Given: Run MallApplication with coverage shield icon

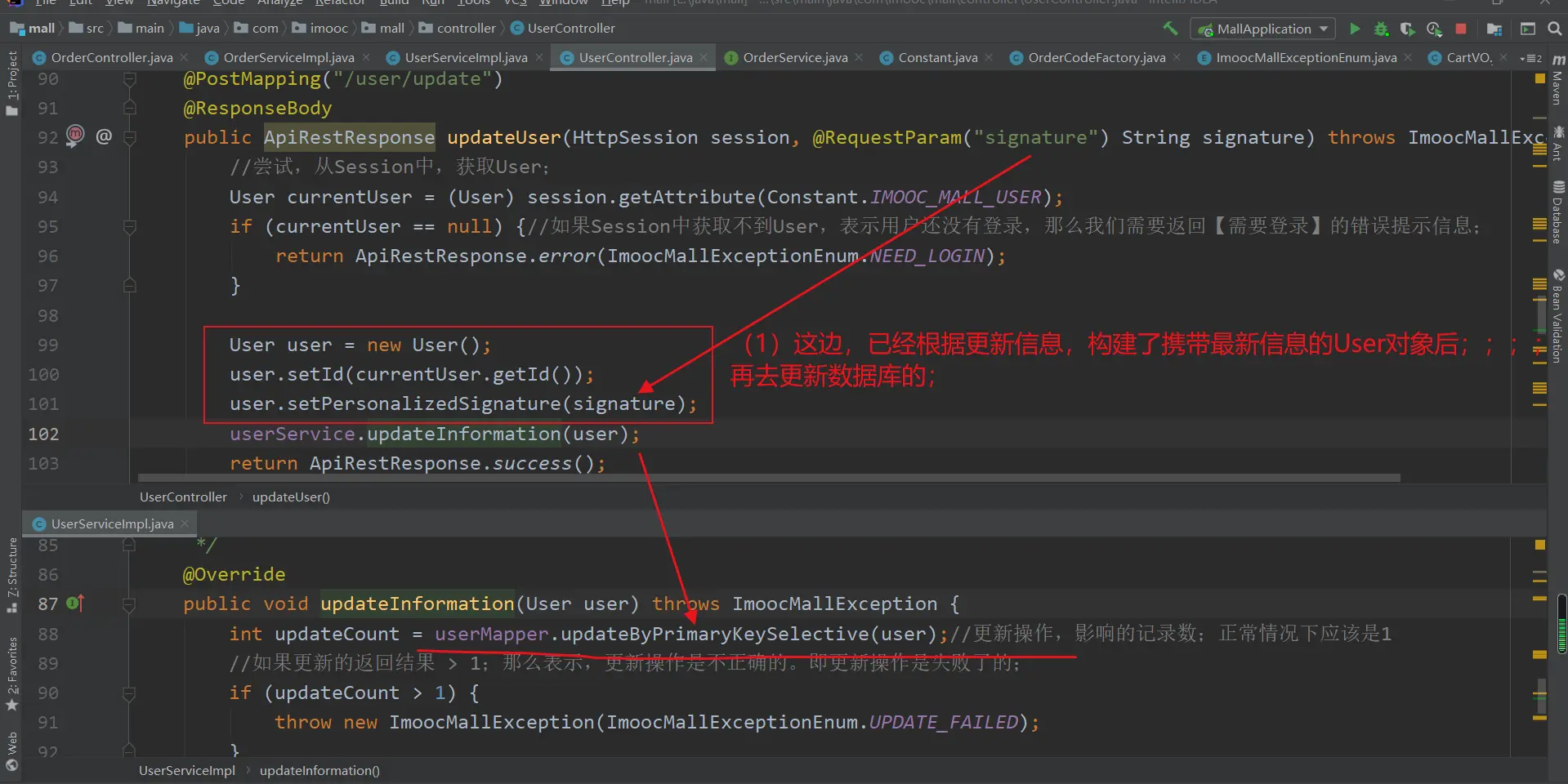Looking at the screenshot, I should (1407, 29).
